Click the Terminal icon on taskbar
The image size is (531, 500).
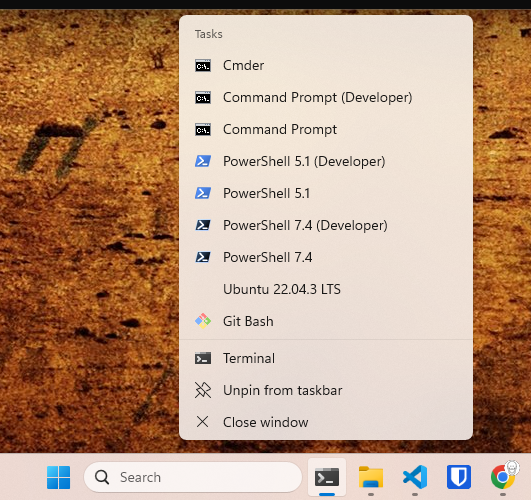click(327, 477)
